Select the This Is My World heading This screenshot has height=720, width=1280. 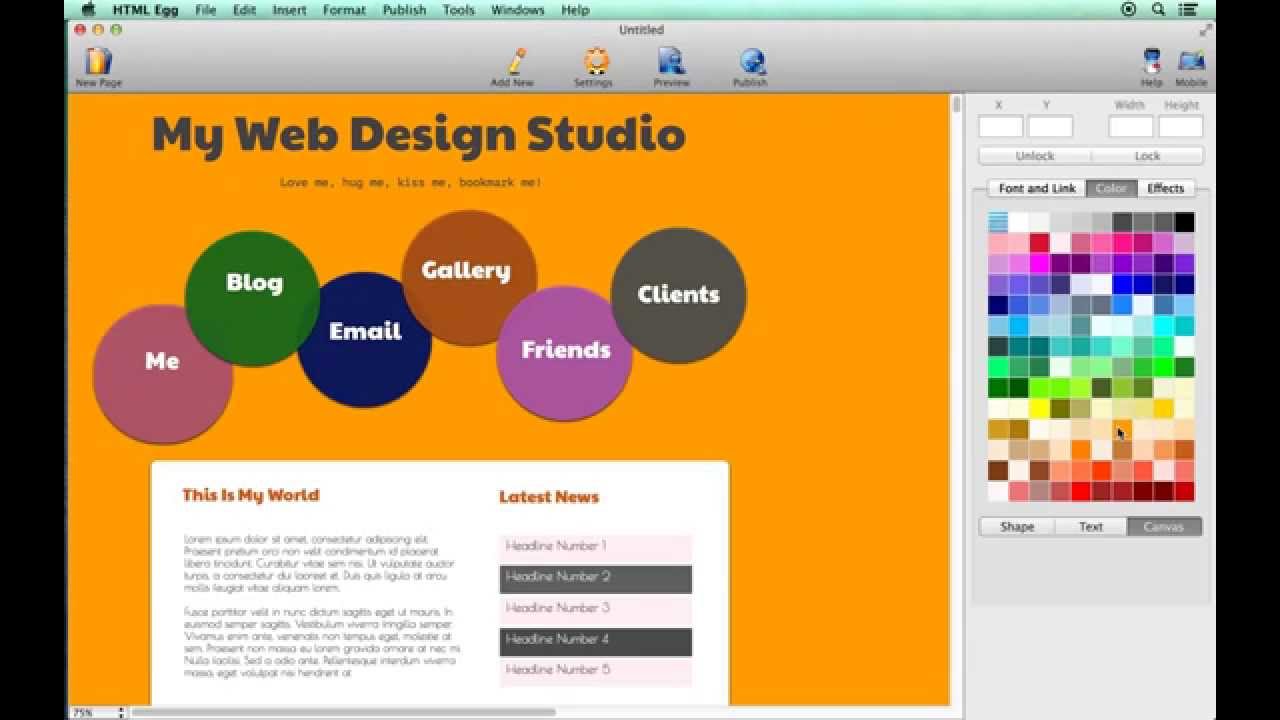coord(251,495)
